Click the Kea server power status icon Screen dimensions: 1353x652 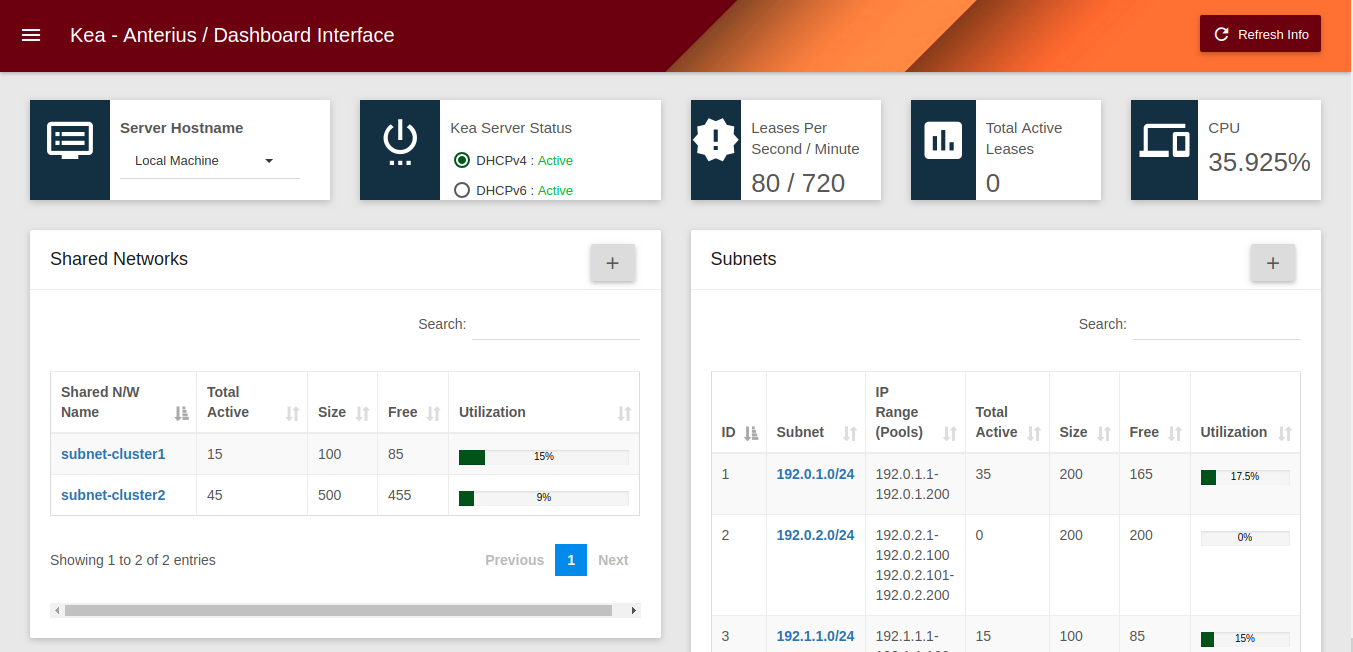(x=400, y=142)
